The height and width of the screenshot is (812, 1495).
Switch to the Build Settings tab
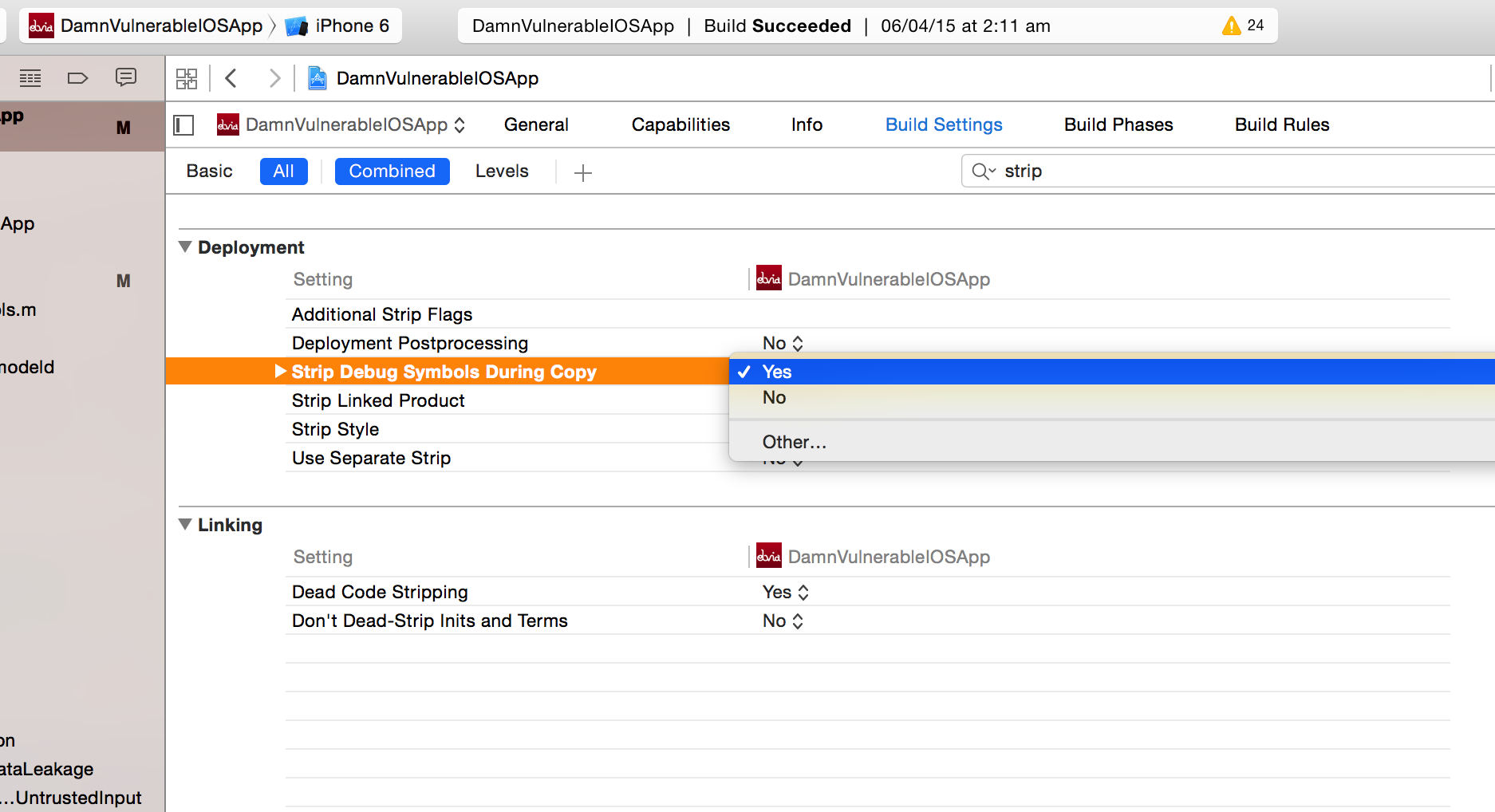click(x=944, y=125)
